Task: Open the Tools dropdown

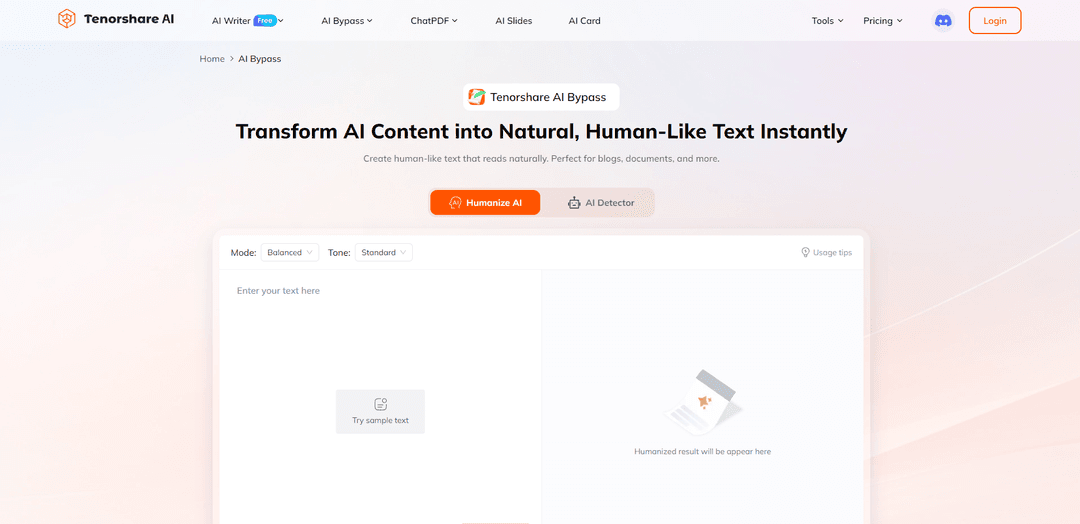Action: [x=827, y=21]
